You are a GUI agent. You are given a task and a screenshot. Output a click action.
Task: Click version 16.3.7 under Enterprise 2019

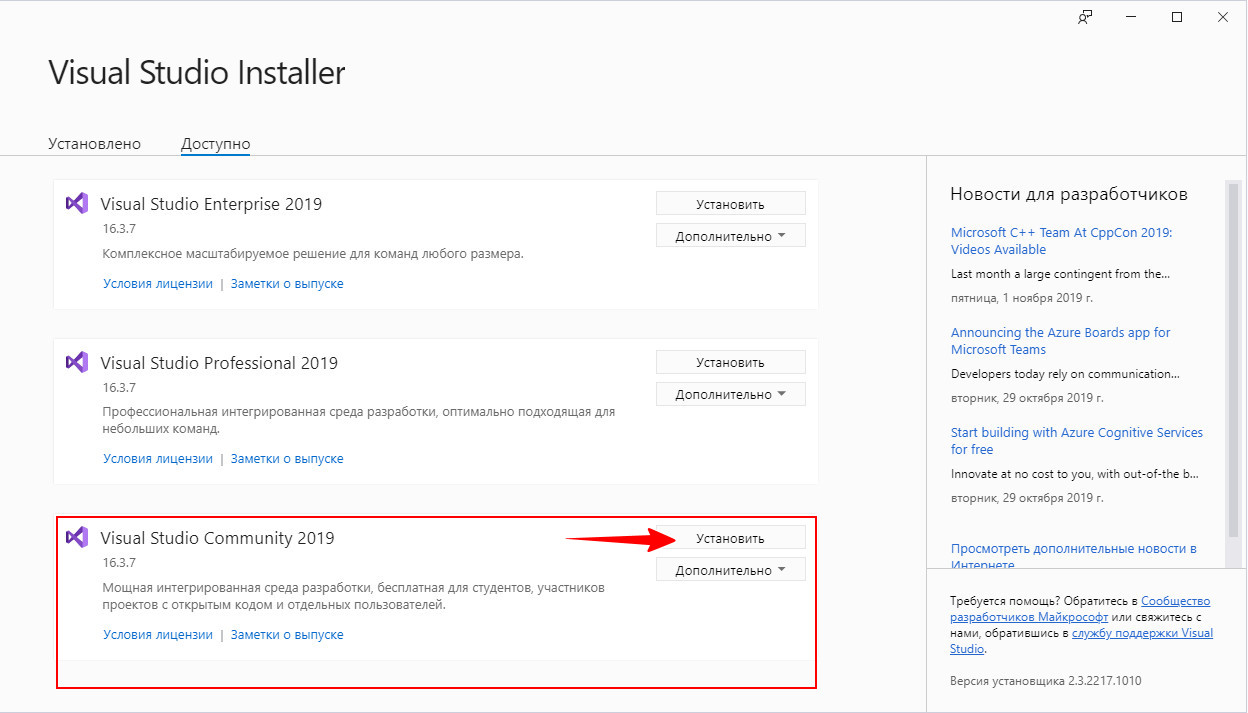pyautogui.click(x=118, y=229)
